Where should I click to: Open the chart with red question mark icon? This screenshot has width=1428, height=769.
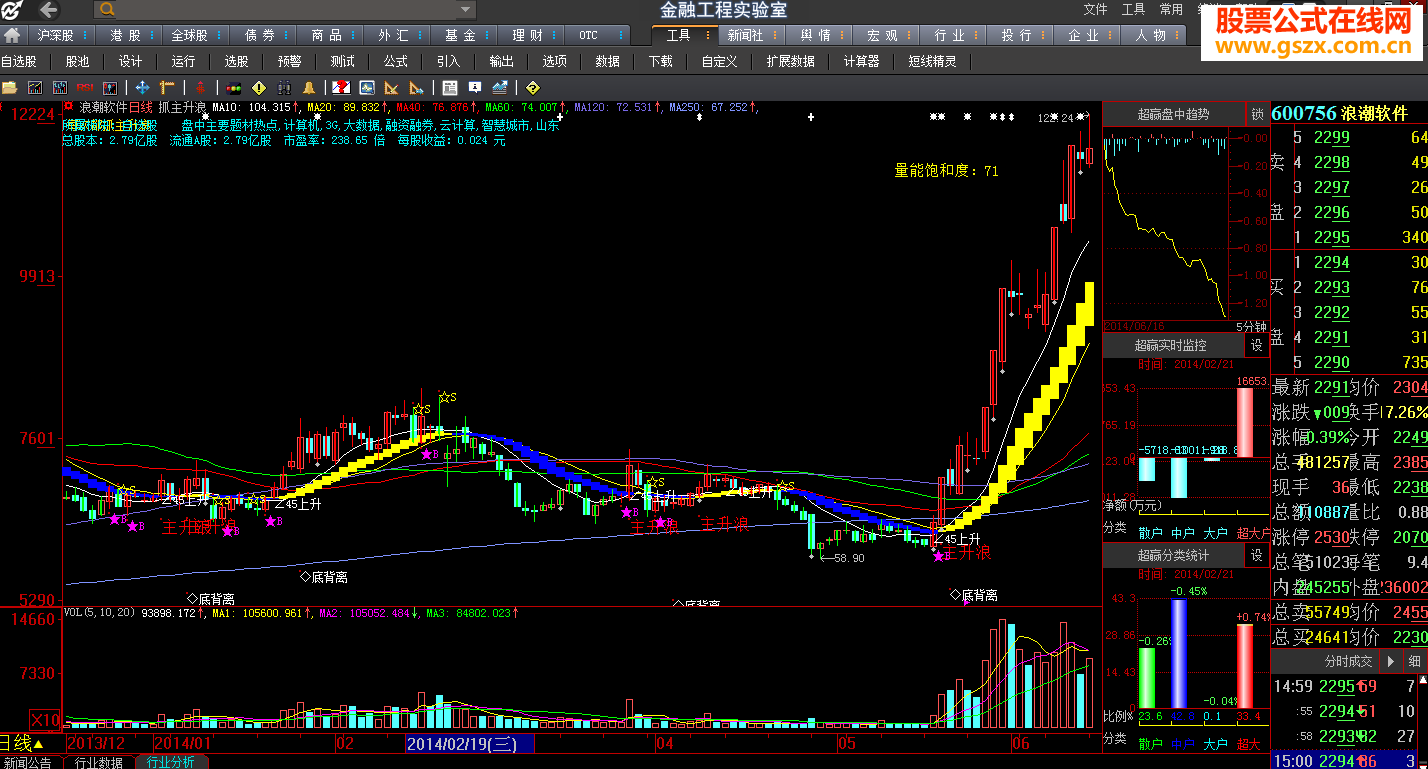pyautogui.click(x=341, y=88)
